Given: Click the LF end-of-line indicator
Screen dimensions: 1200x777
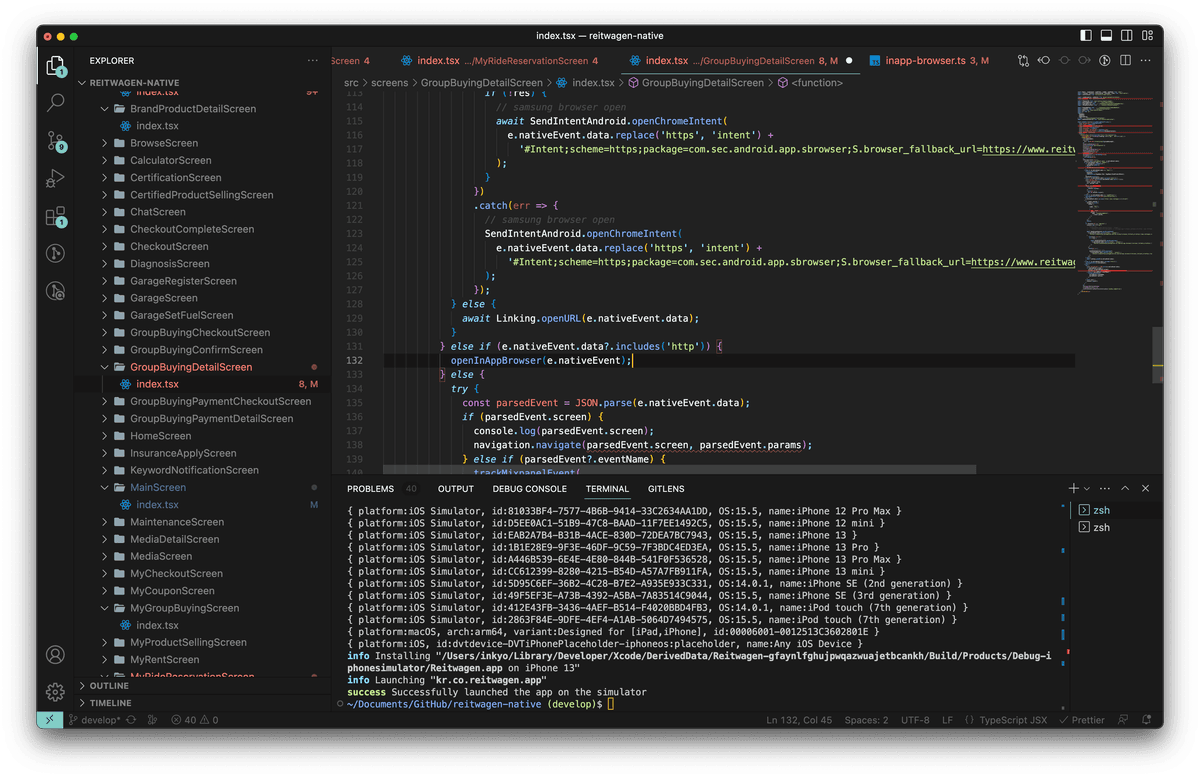Looking at the screenshot, I should (x=947, y=720).
